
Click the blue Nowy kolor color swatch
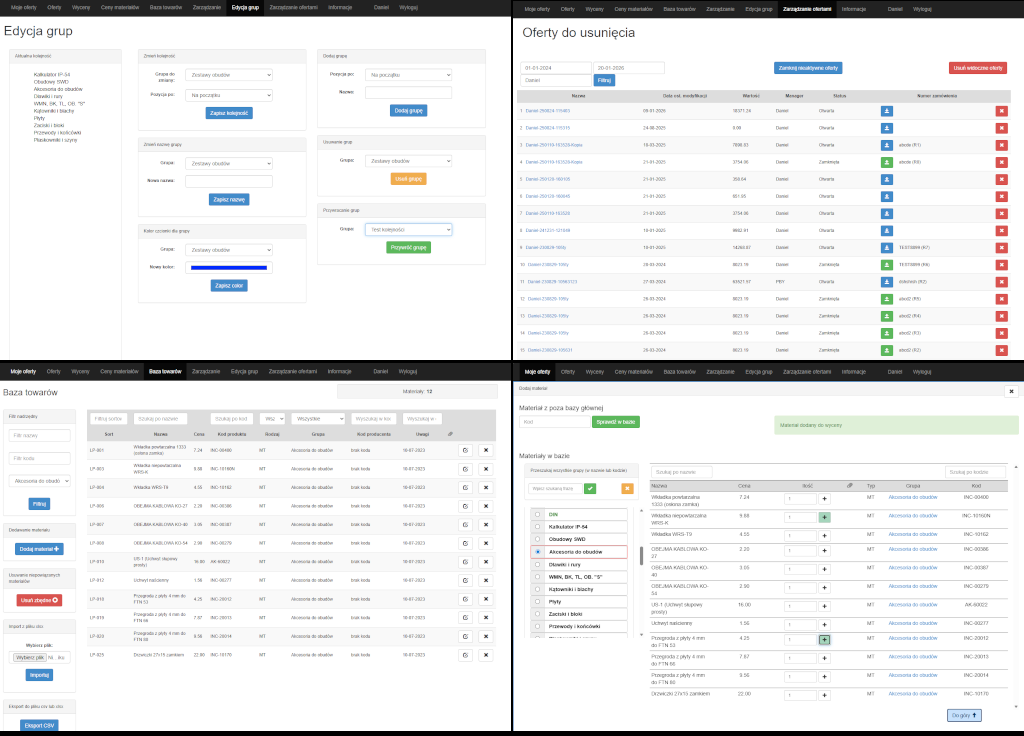tap(229, 268)
